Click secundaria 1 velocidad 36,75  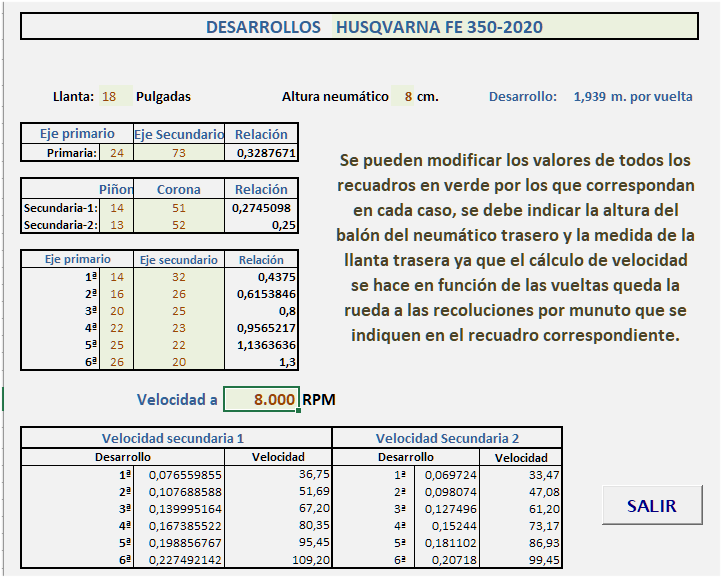(x=314, y=474)
